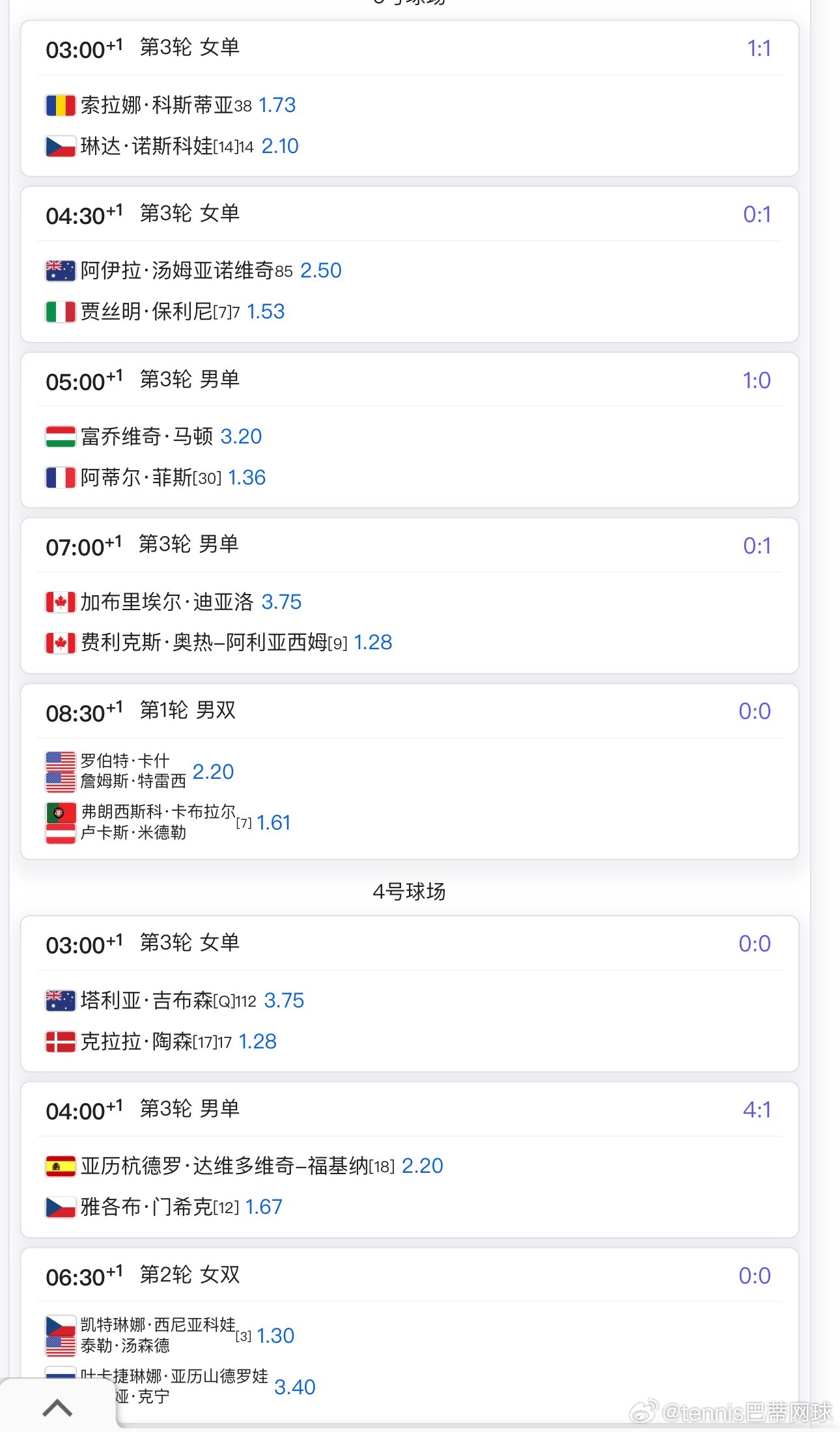840x1432 pixels.
Task: Click the French flag next to 阿蒂尔·菲斯
Action: pyautogui.click(x=61, y=478)
